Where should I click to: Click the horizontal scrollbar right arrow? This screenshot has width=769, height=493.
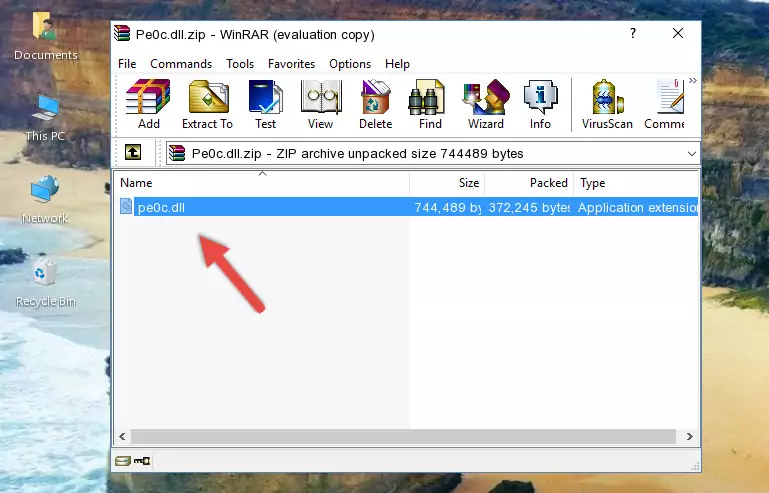(x=689, y=436)
